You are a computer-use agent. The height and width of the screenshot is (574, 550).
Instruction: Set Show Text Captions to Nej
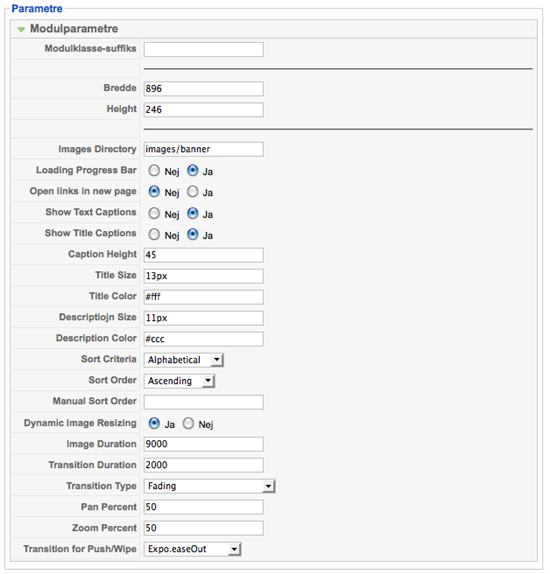(x=154, y=213)
